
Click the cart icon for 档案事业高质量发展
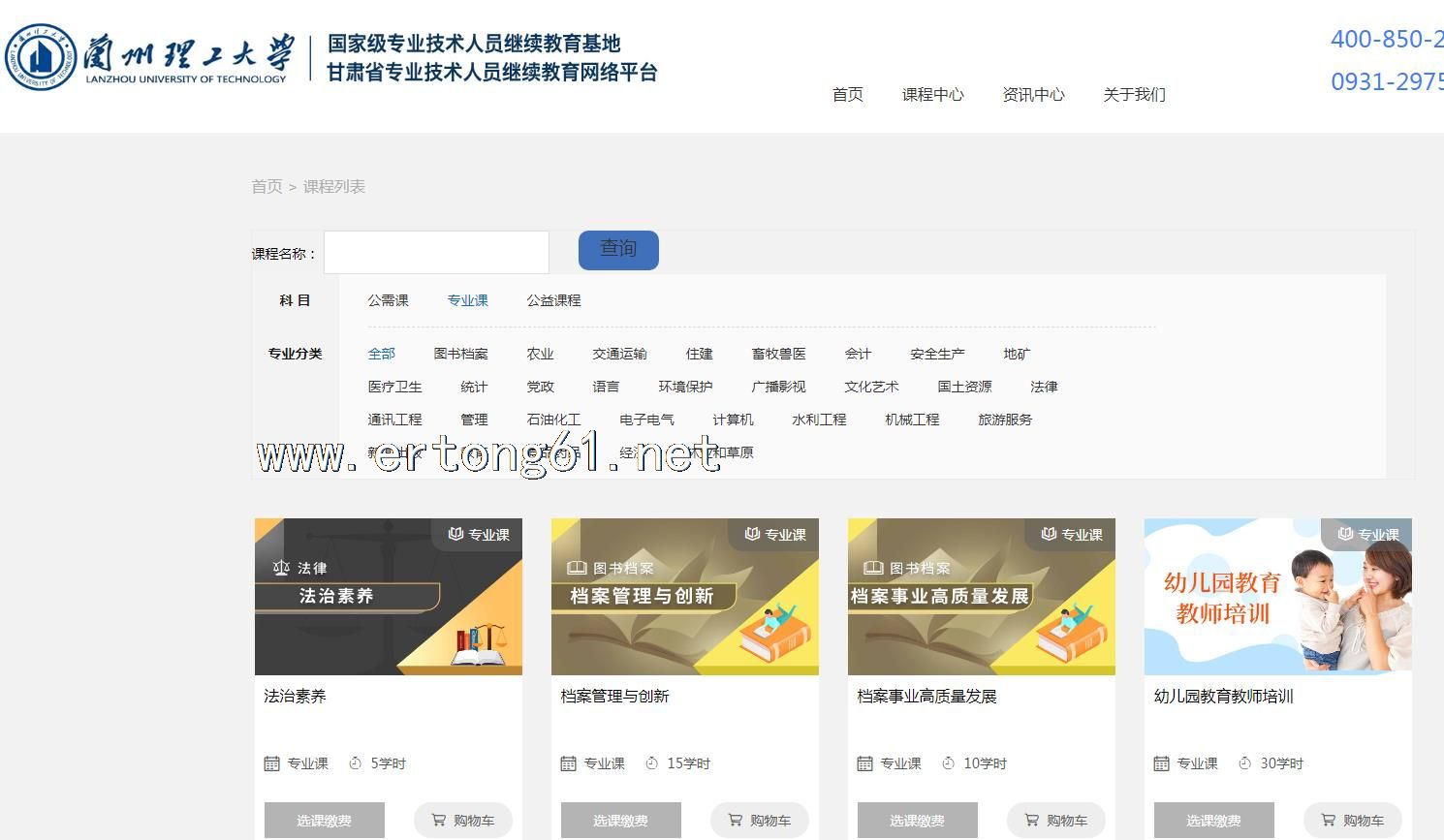click(x=1031, y=820)
